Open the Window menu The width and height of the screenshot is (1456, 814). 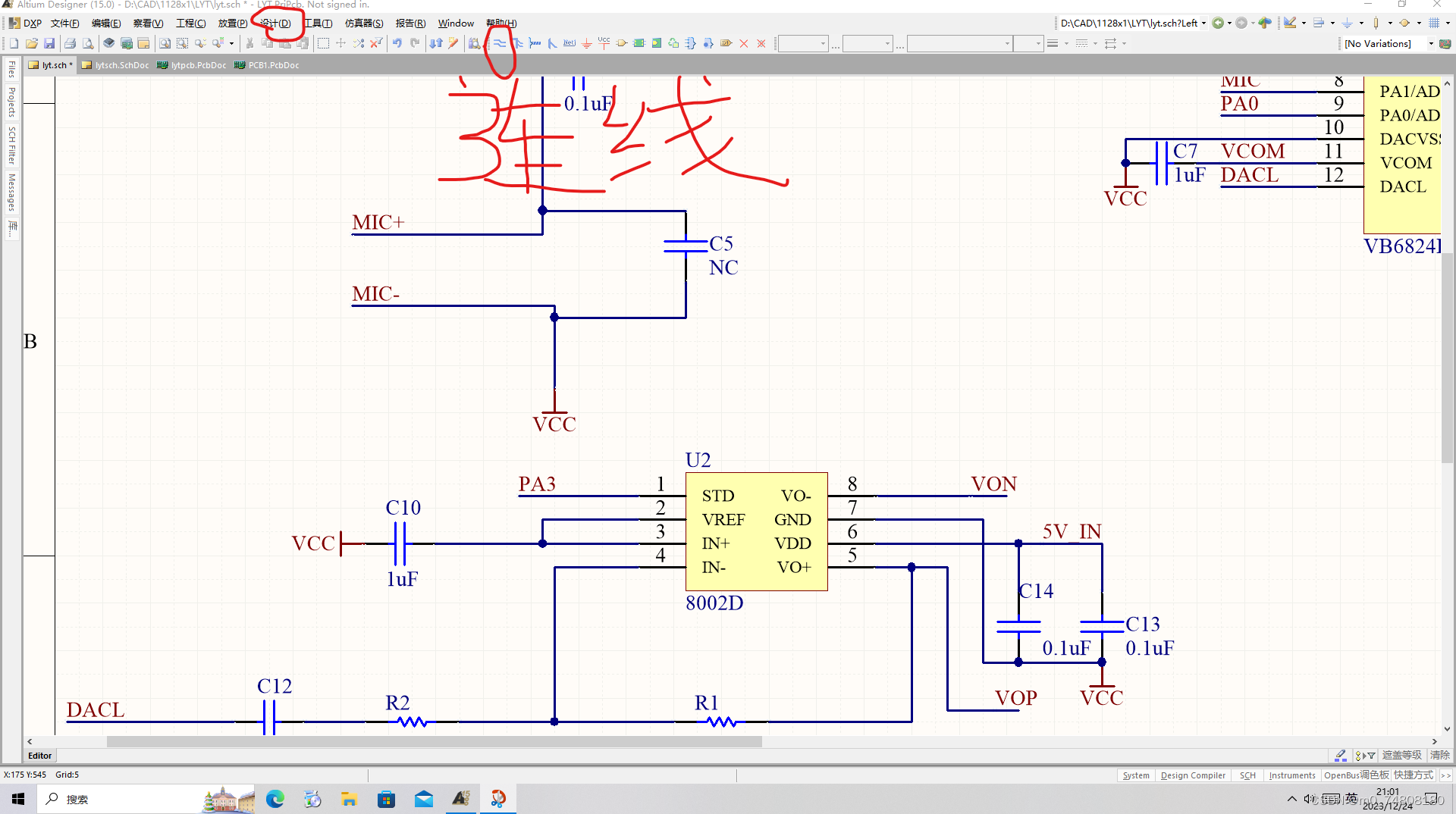tap(456, 23)
